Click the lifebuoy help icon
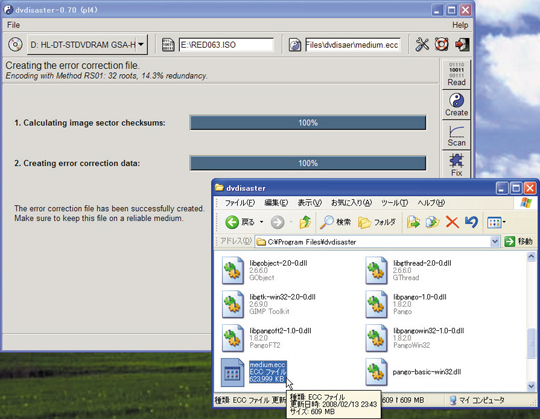Viewport: 540px width, 419px height. (x=442, y=44)
